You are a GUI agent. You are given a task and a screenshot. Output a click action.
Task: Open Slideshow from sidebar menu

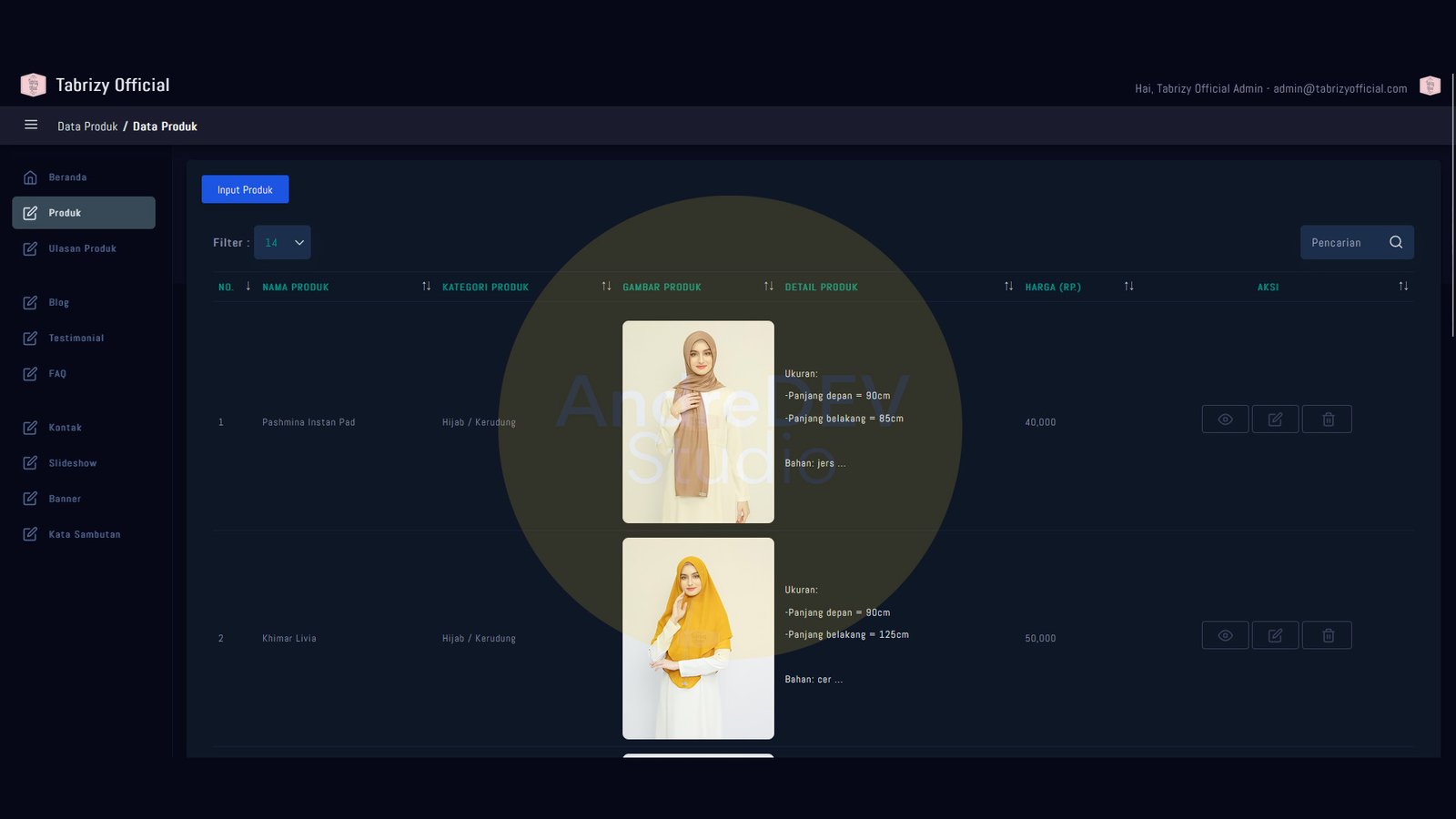(72, 463)
